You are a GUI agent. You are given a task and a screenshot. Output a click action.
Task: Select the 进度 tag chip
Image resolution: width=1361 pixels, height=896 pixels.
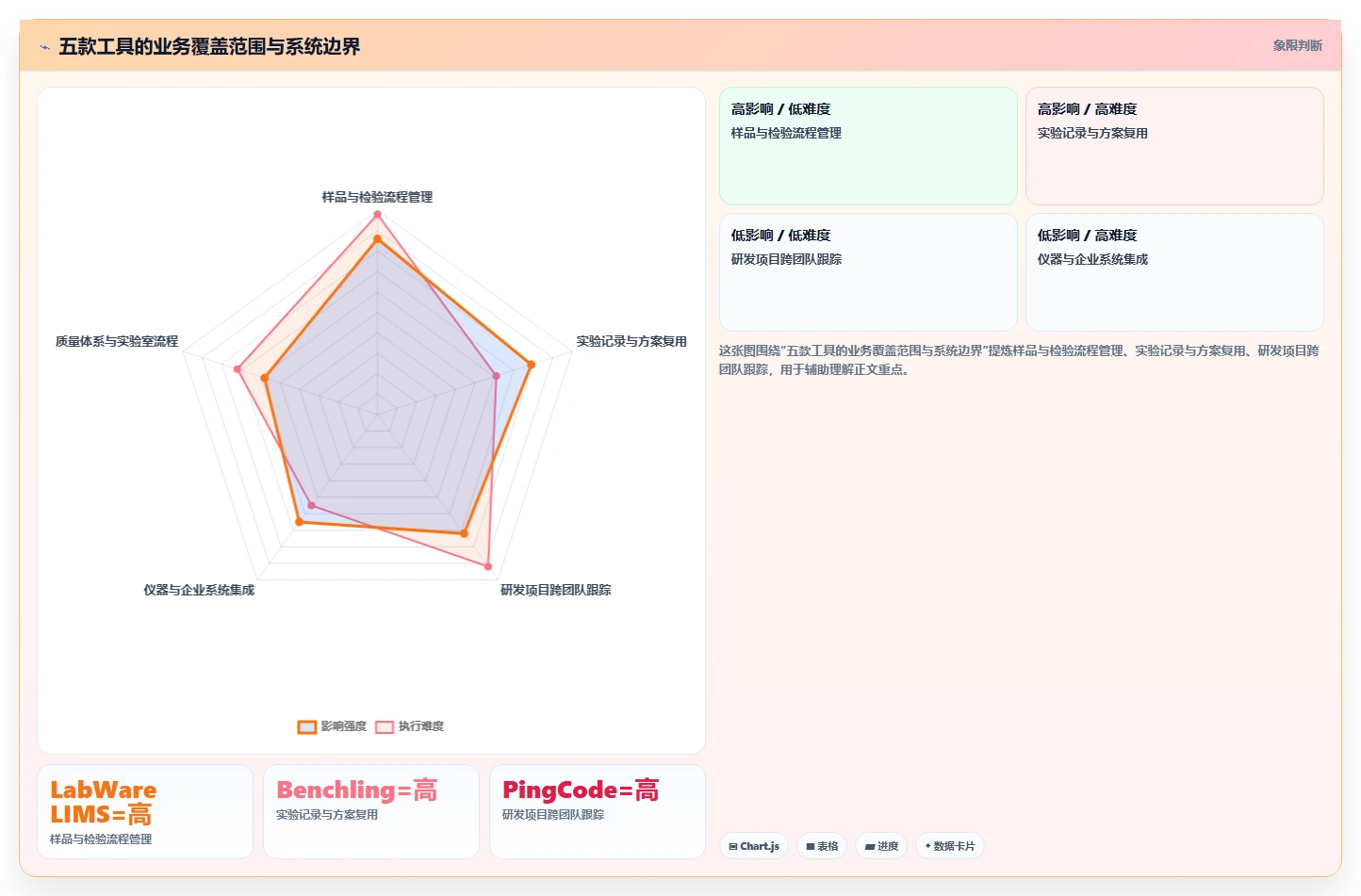881,846
